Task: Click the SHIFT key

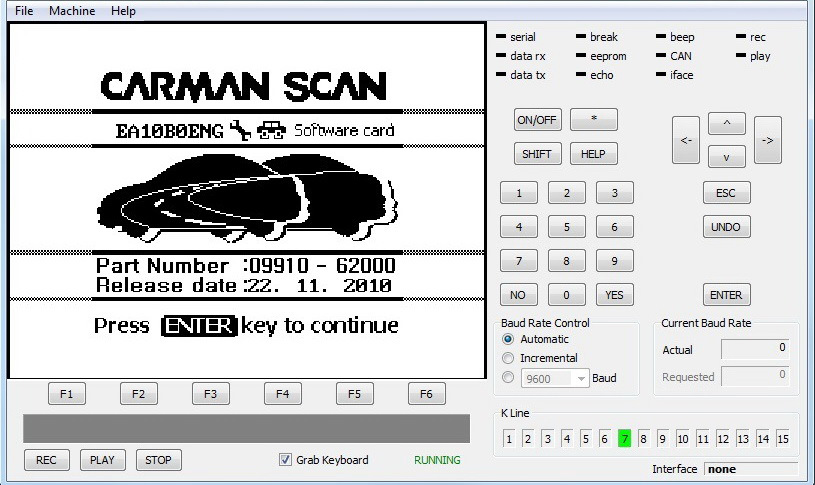Action: (537, 154)
